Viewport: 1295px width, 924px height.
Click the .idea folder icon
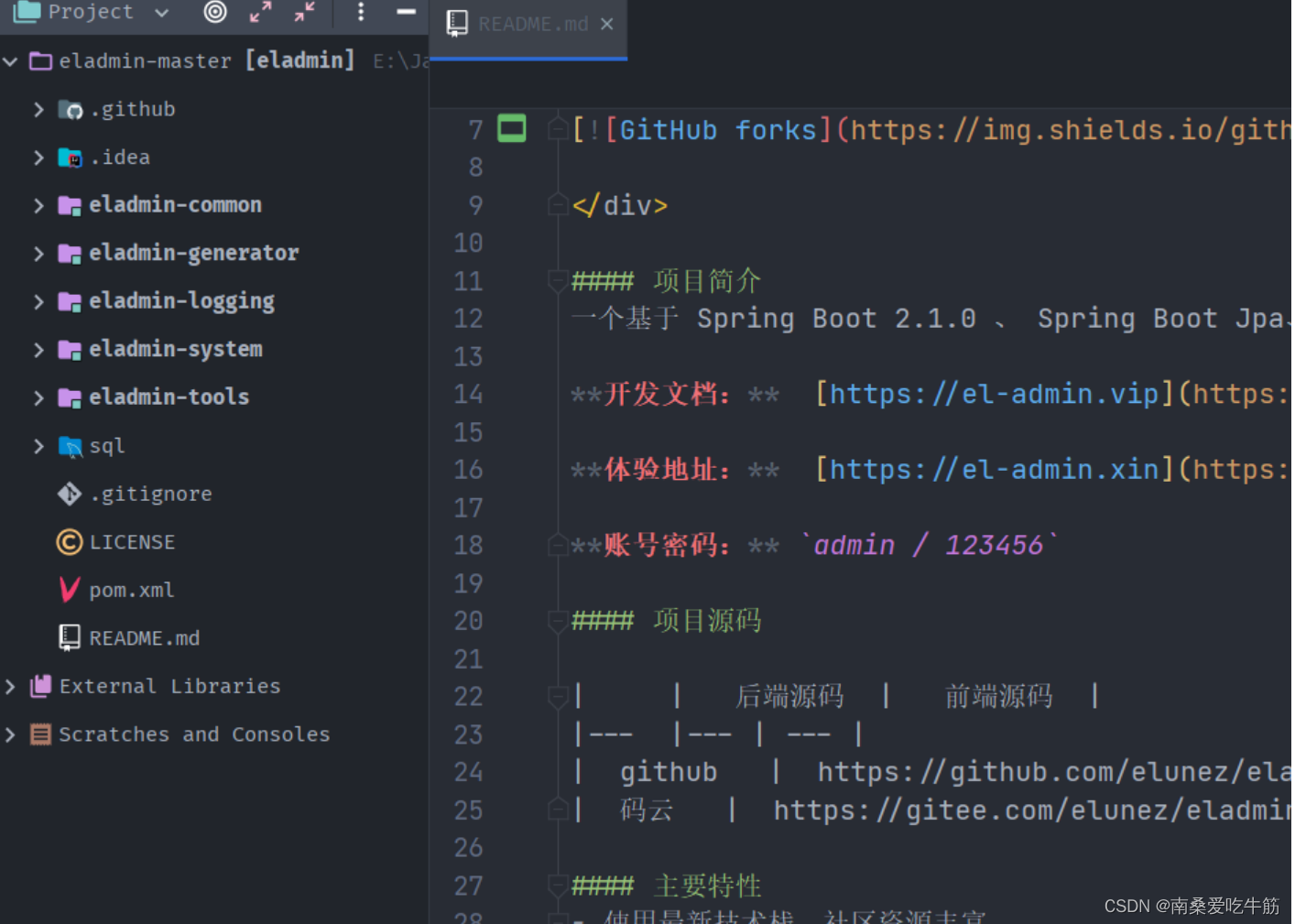71,158
